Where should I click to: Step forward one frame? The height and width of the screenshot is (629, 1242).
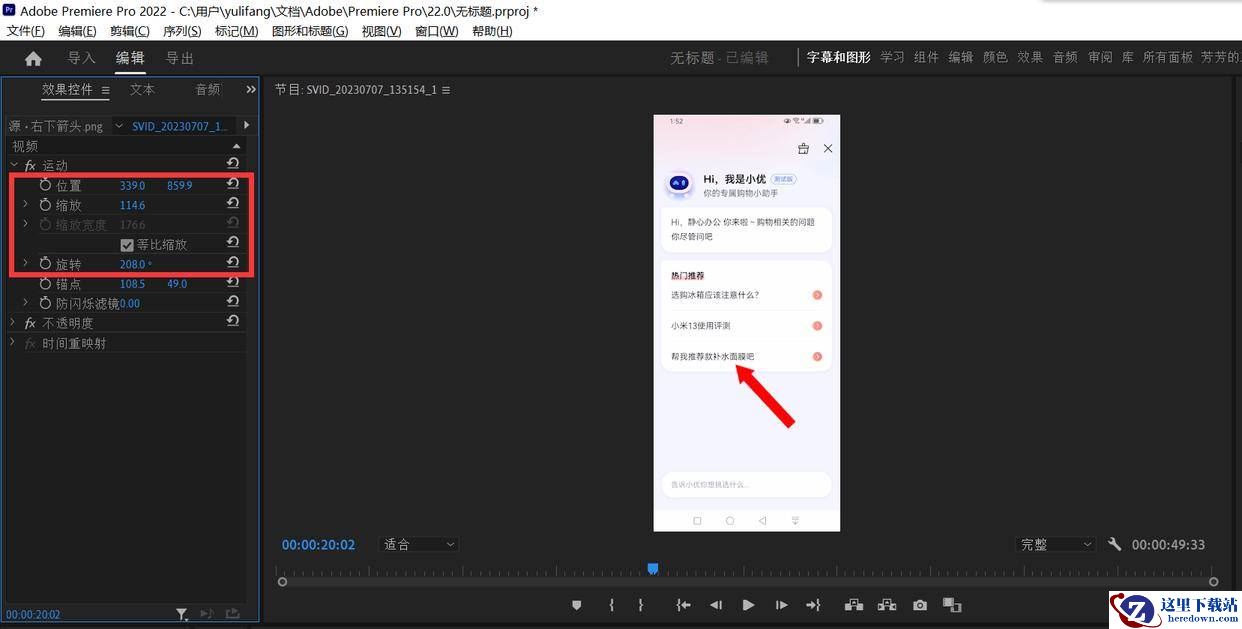(x=782, y=605)
